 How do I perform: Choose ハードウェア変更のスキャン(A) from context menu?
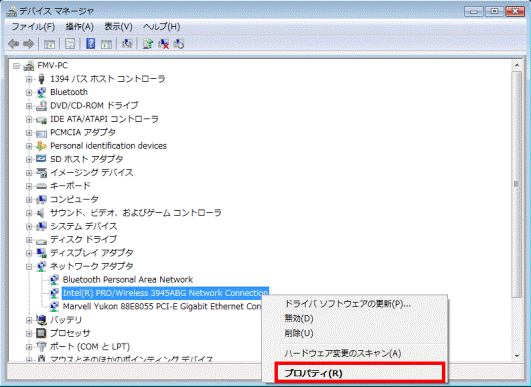point(343,353)
